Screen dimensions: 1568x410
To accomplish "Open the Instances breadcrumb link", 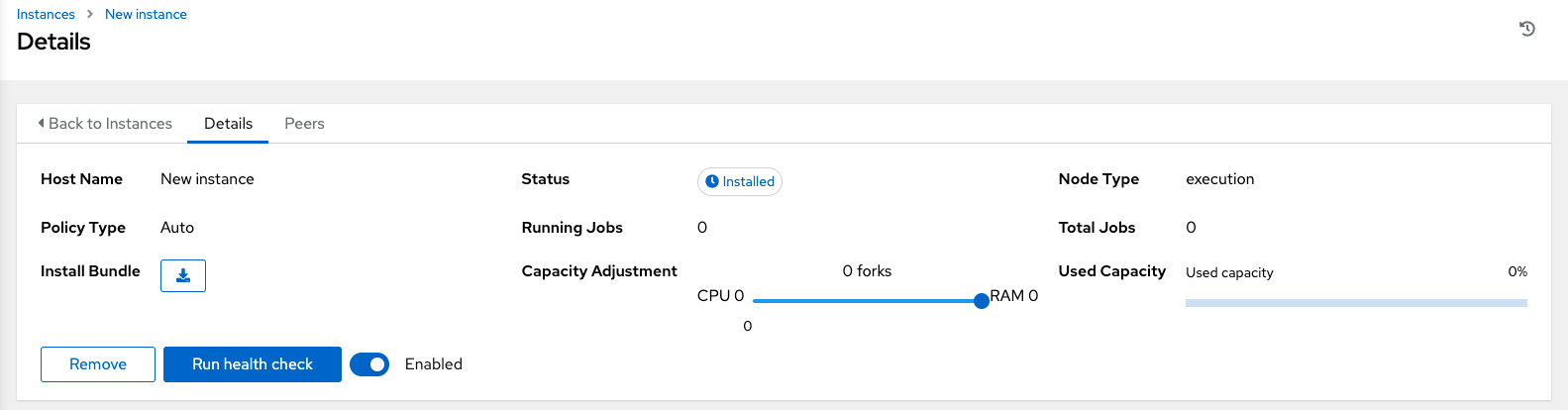I will click(x=46, y=14).
